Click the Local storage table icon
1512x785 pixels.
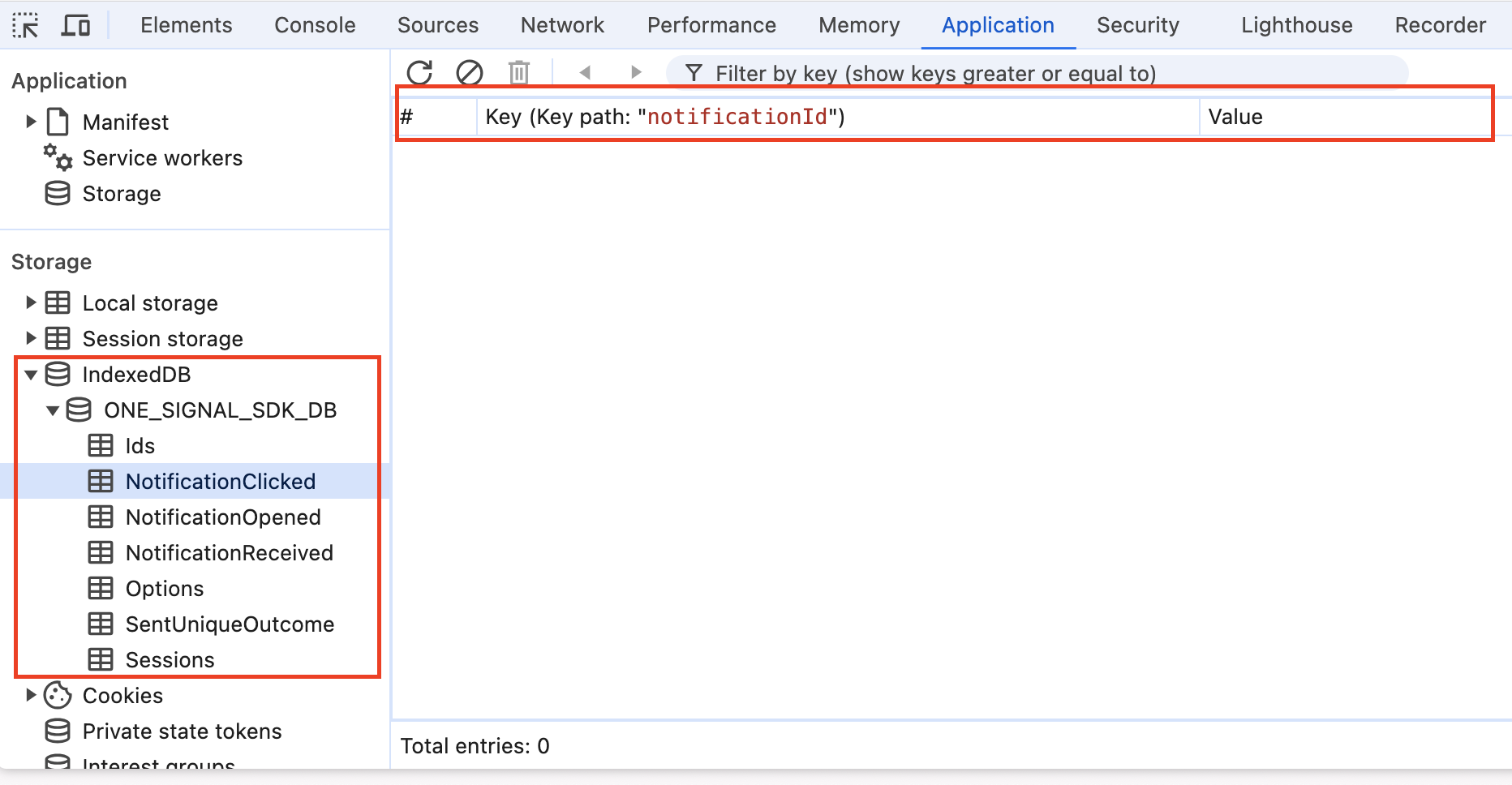point(58,302)
